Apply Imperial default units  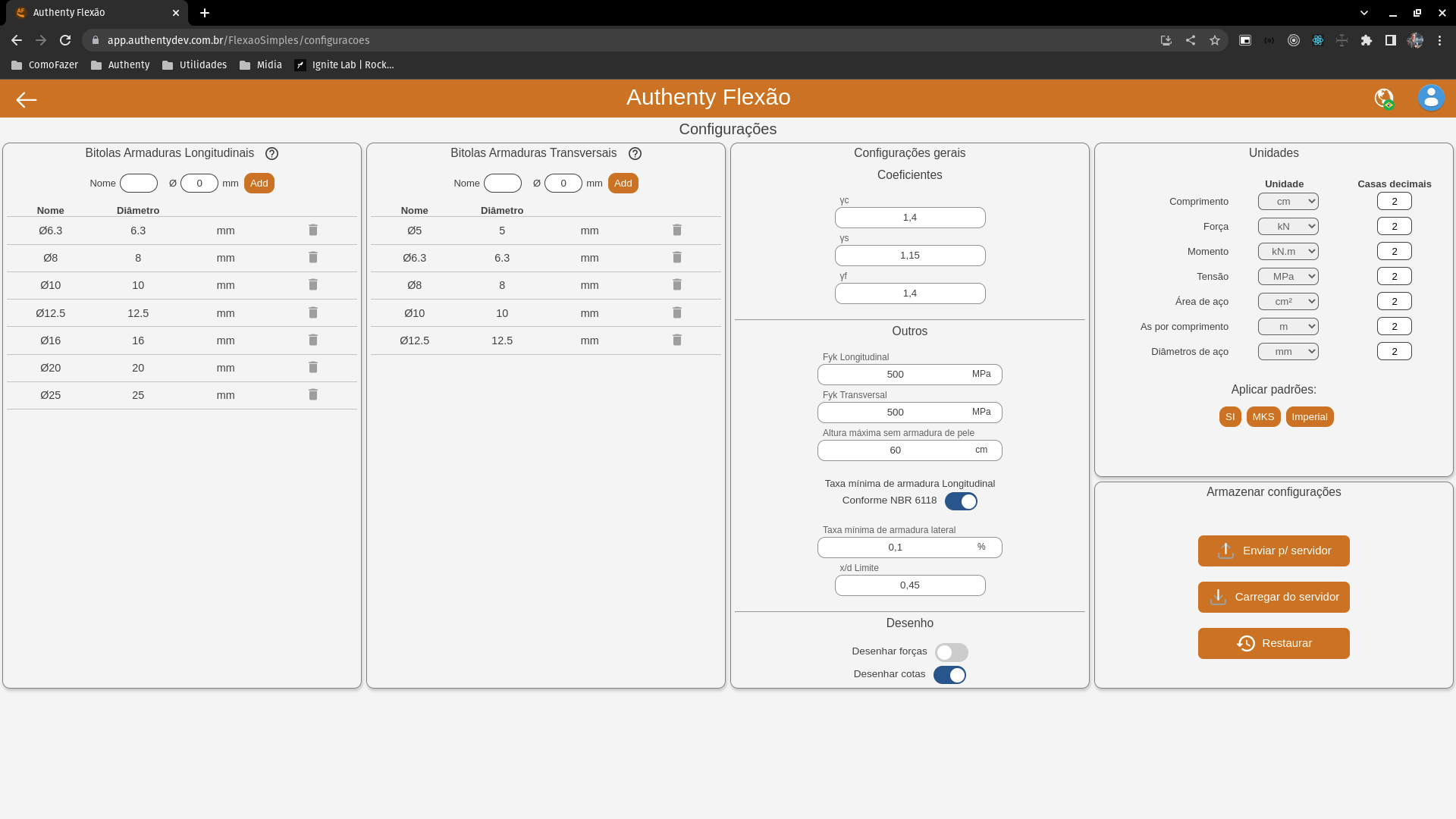click(1310, 417)
